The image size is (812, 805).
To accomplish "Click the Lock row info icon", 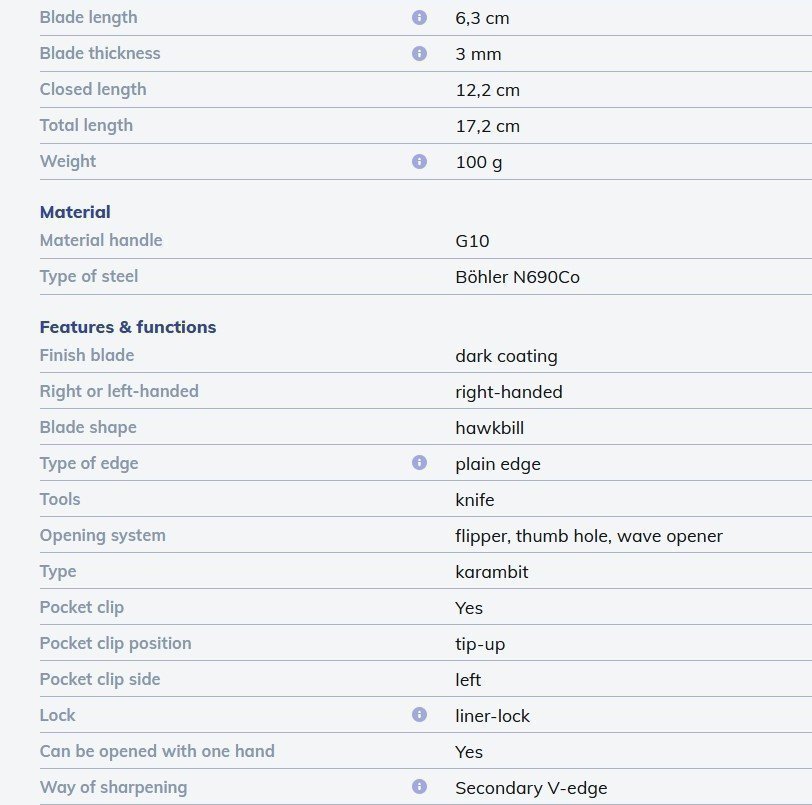I will point(419,715).
